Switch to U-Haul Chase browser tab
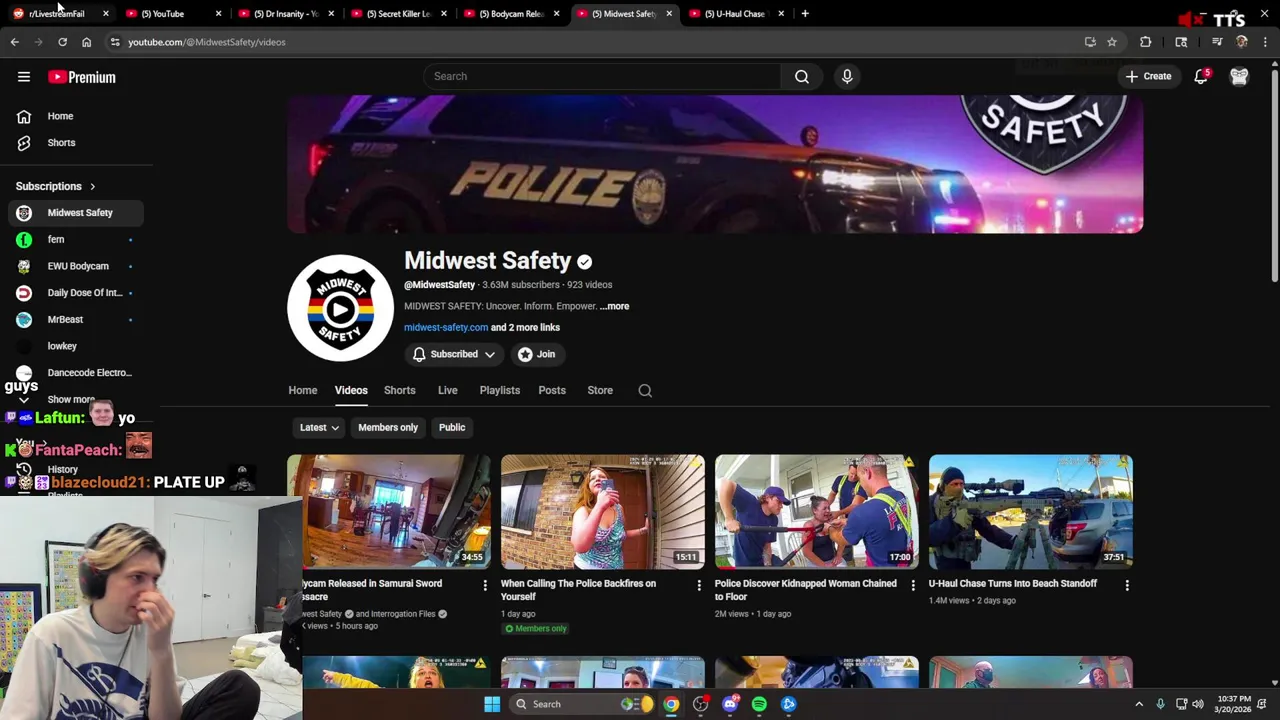Viewport: 1280px width, 720px height. coord(735,13)
